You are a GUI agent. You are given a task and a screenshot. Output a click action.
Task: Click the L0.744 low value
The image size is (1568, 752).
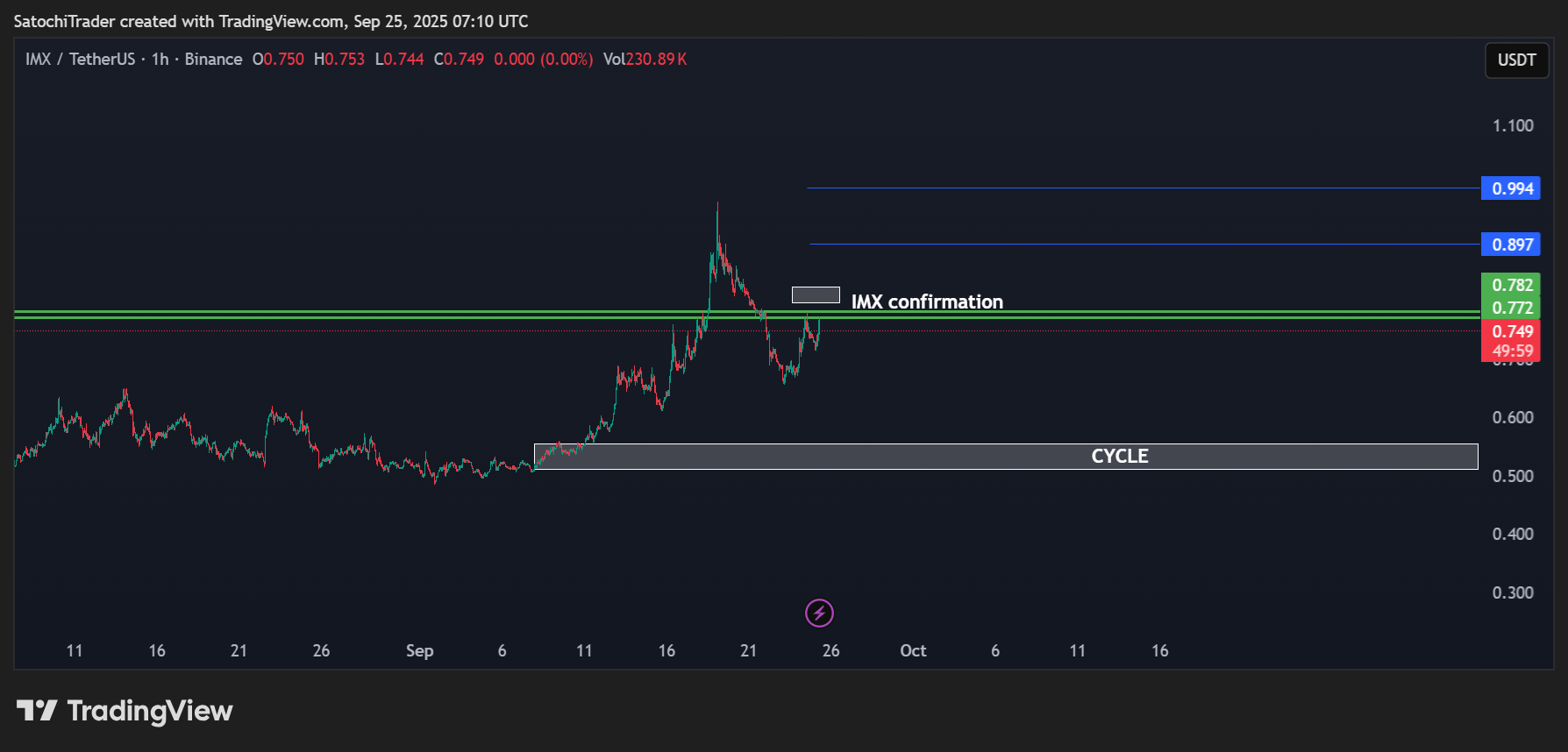pos(399,59)
